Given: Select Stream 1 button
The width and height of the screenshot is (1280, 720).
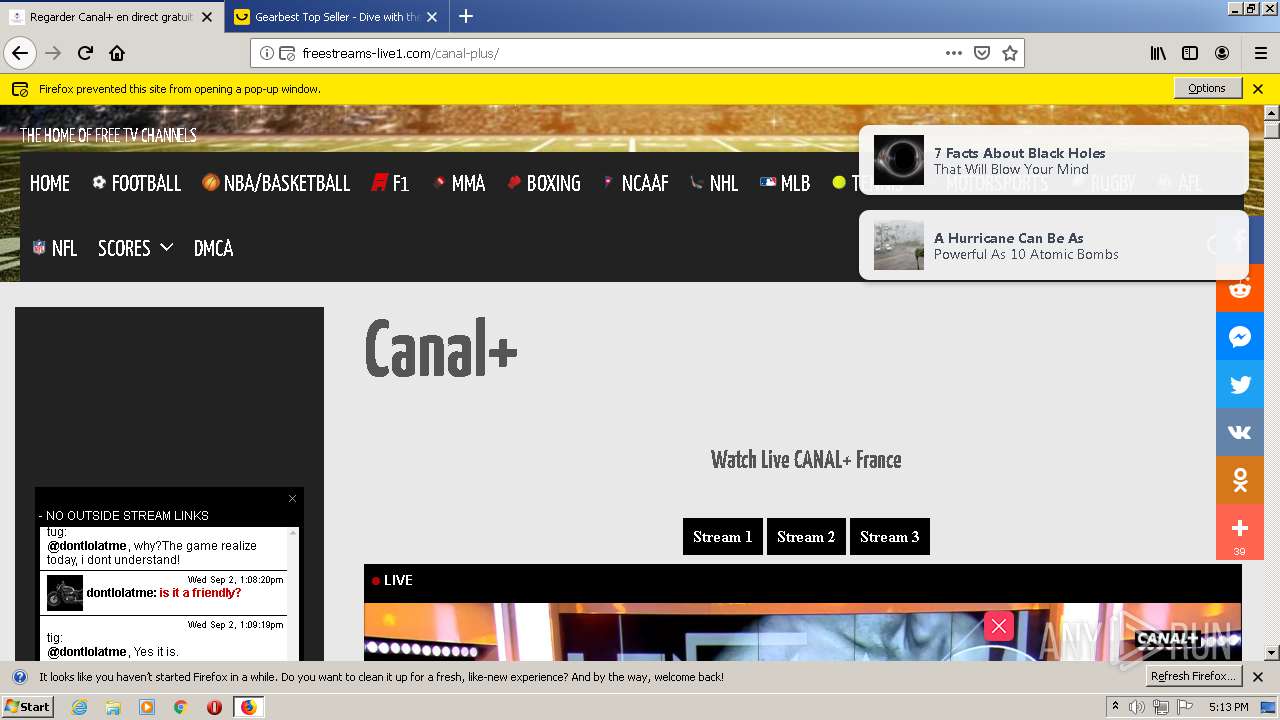Looking at the screenshot, I should (723, 537).
